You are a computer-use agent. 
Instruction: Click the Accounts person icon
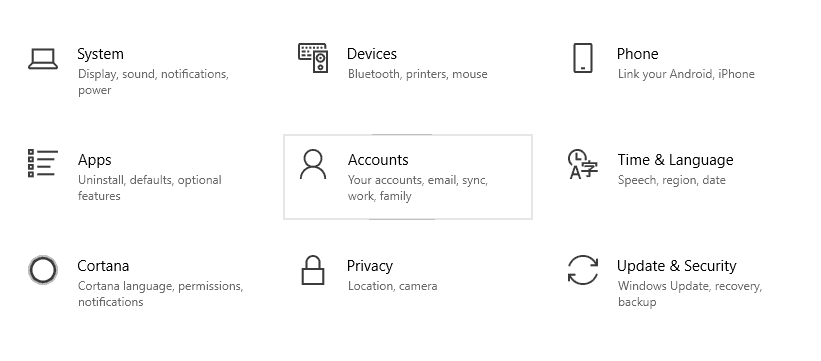[313, 164]
